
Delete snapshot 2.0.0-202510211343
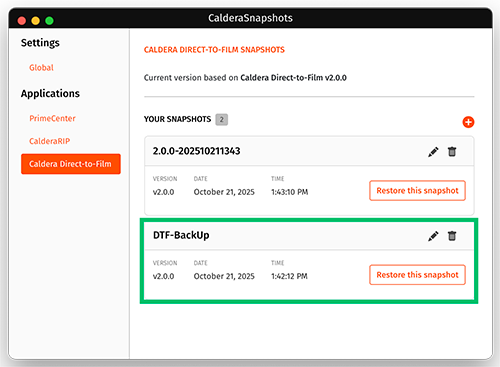click(452, 152)
